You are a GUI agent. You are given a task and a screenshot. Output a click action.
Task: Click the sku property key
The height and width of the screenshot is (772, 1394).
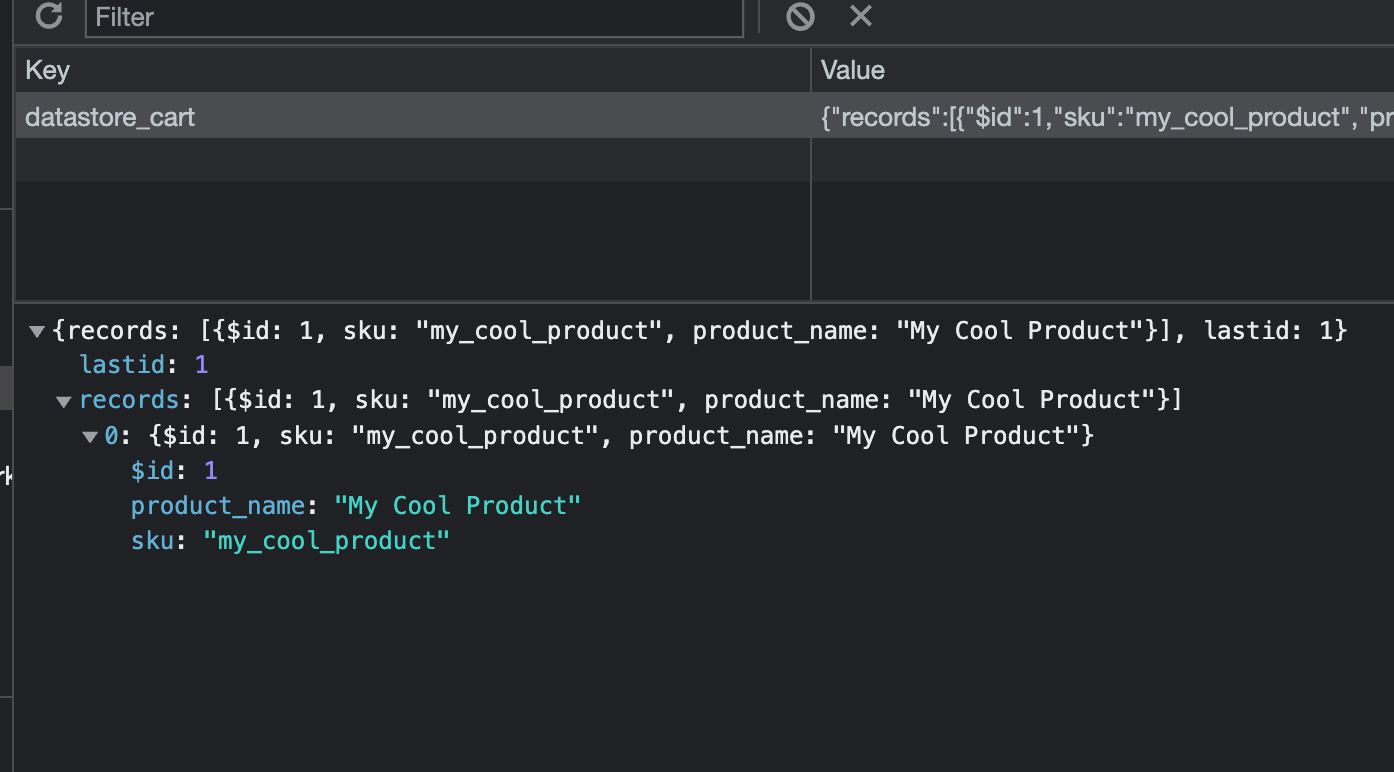pos(153,541)
